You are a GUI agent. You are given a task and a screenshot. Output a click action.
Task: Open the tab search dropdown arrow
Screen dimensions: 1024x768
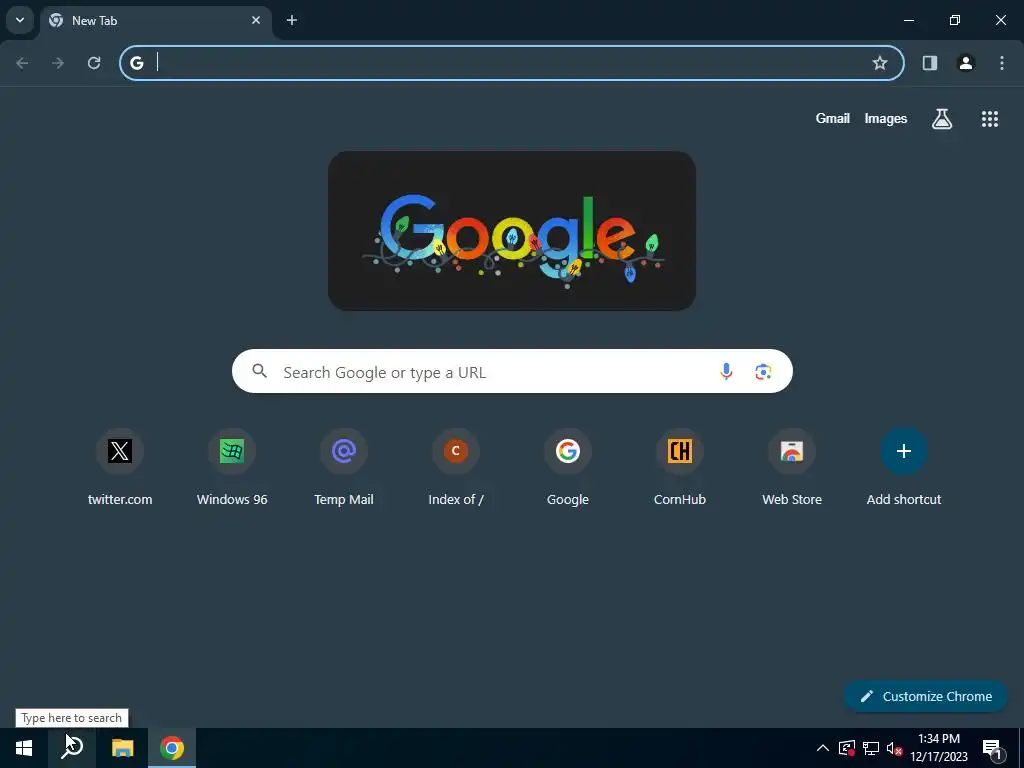point(20,20)
